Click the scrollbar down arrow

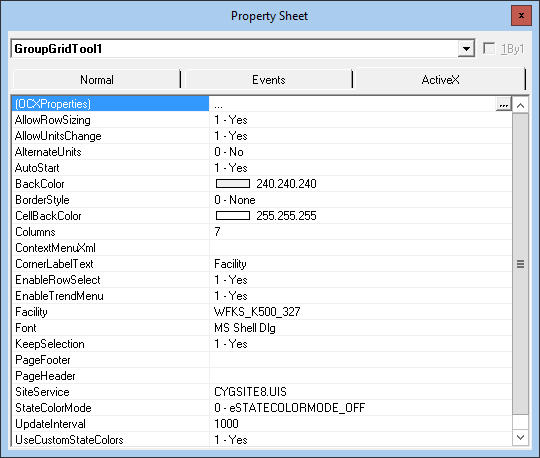click(x=520, y=437)
